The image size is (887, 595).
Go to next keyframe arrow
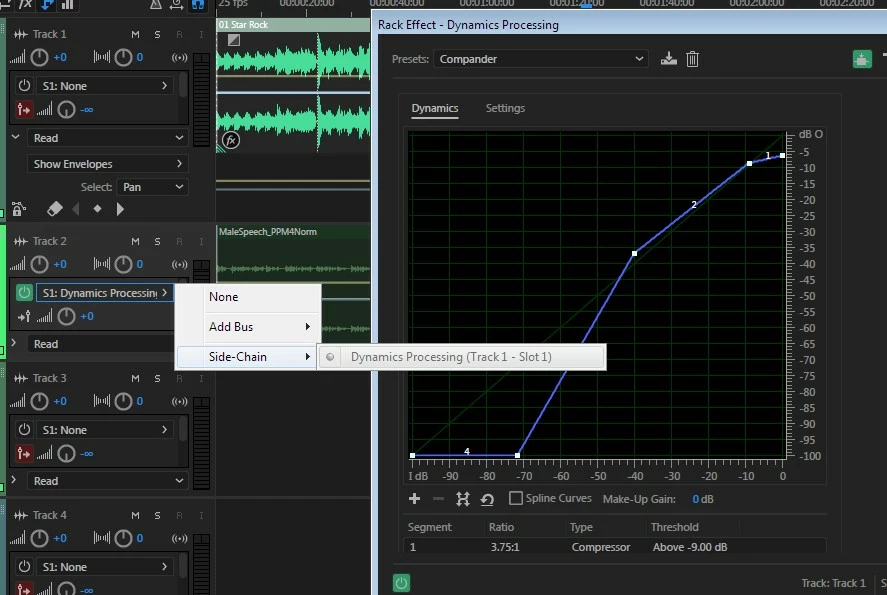119,209
